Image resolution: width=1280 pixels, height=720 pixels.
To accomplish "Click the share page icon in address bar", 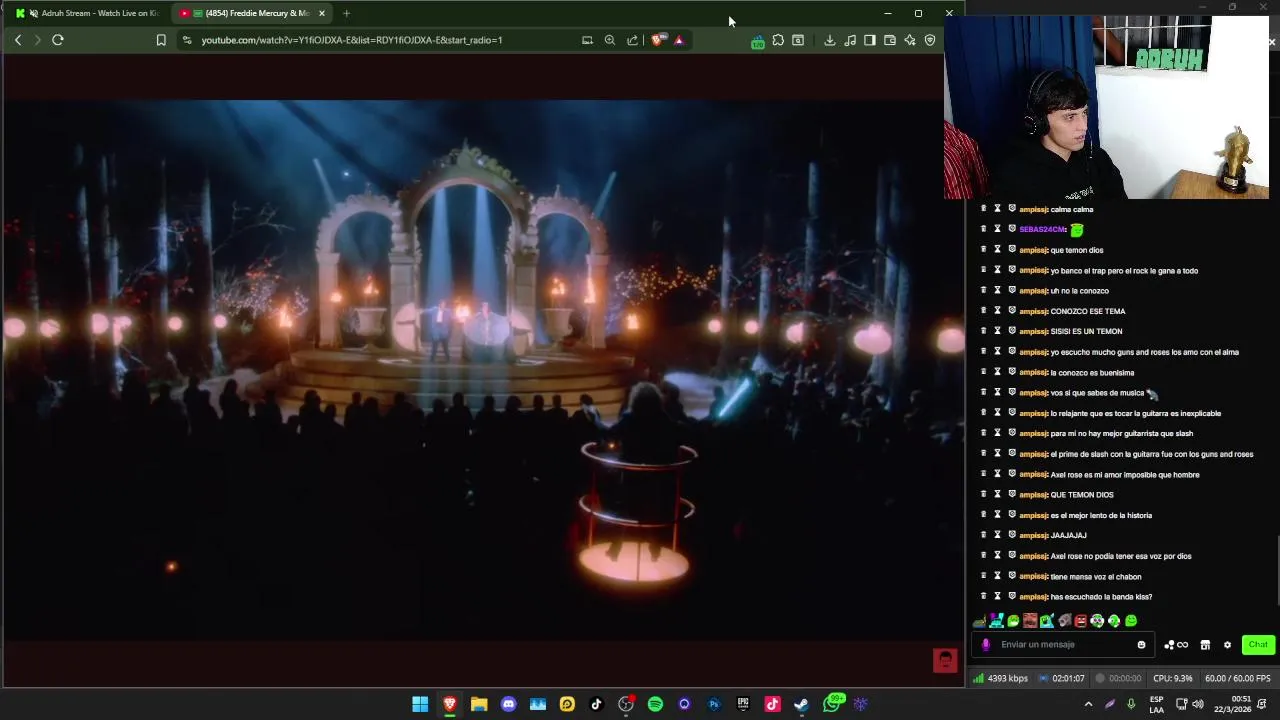I will point(632,40).
